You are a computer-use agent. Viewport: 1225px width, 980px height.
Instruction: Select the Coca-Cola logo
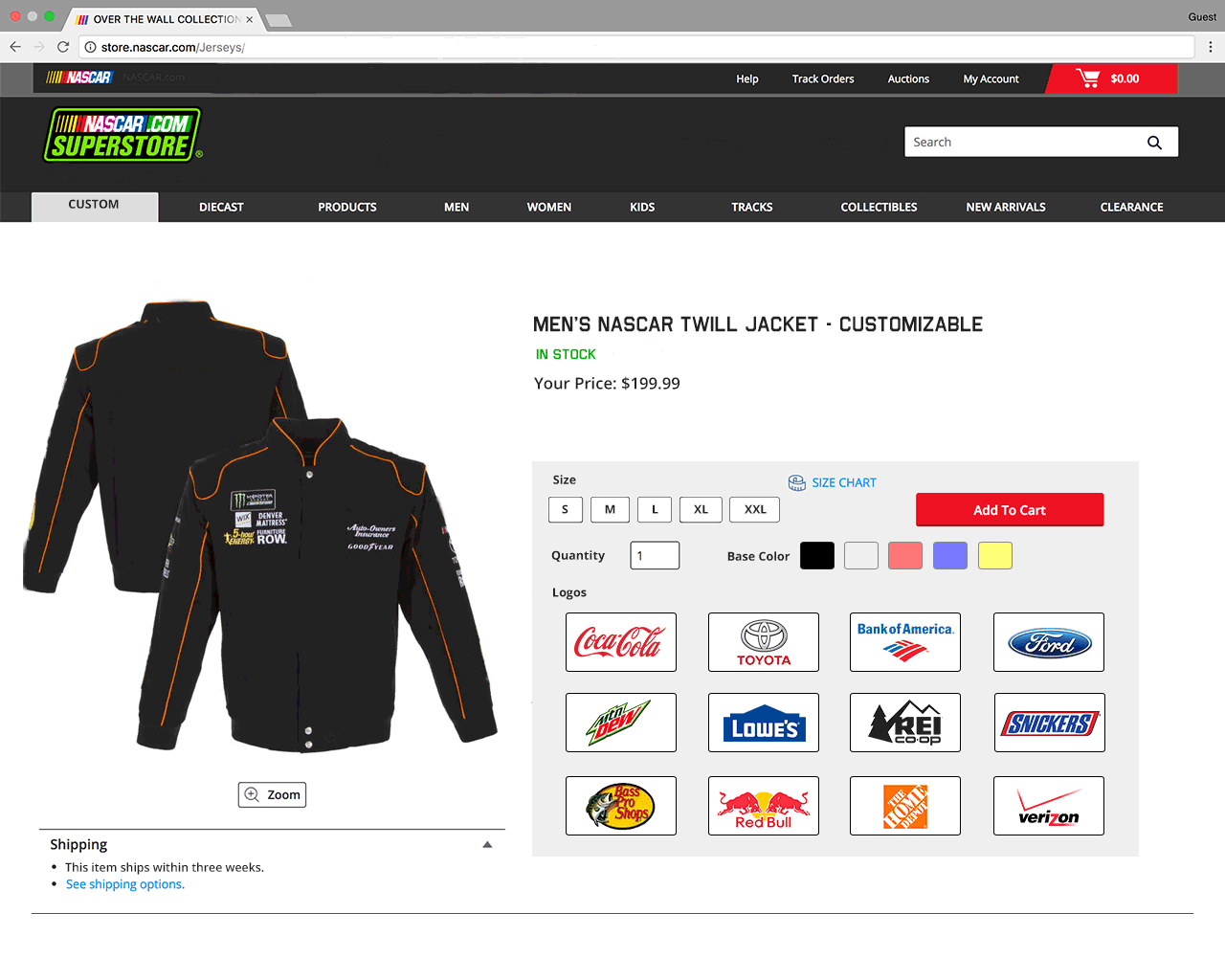point(621,642)
